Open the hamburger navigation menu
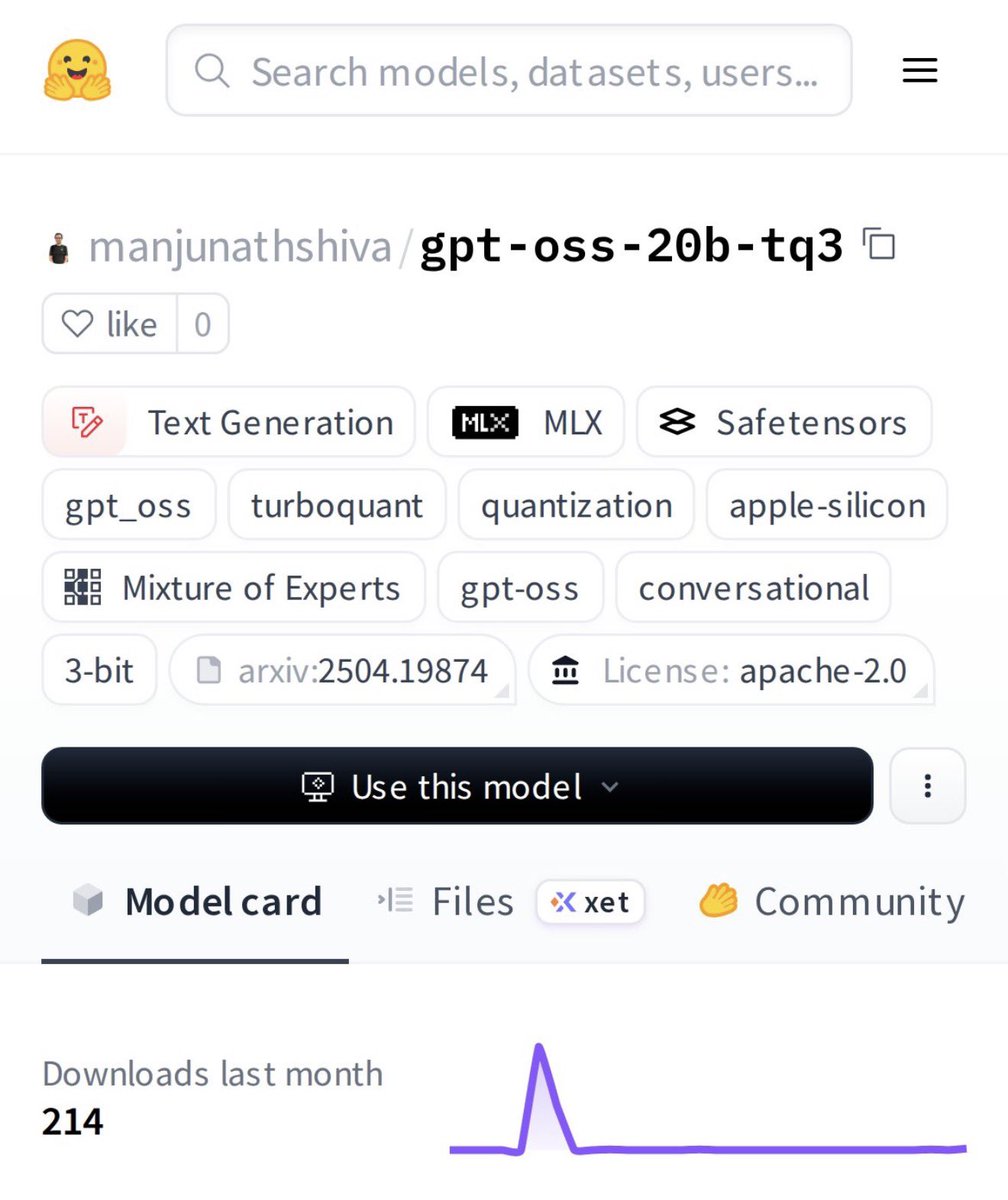 click(x=919, y=70)
